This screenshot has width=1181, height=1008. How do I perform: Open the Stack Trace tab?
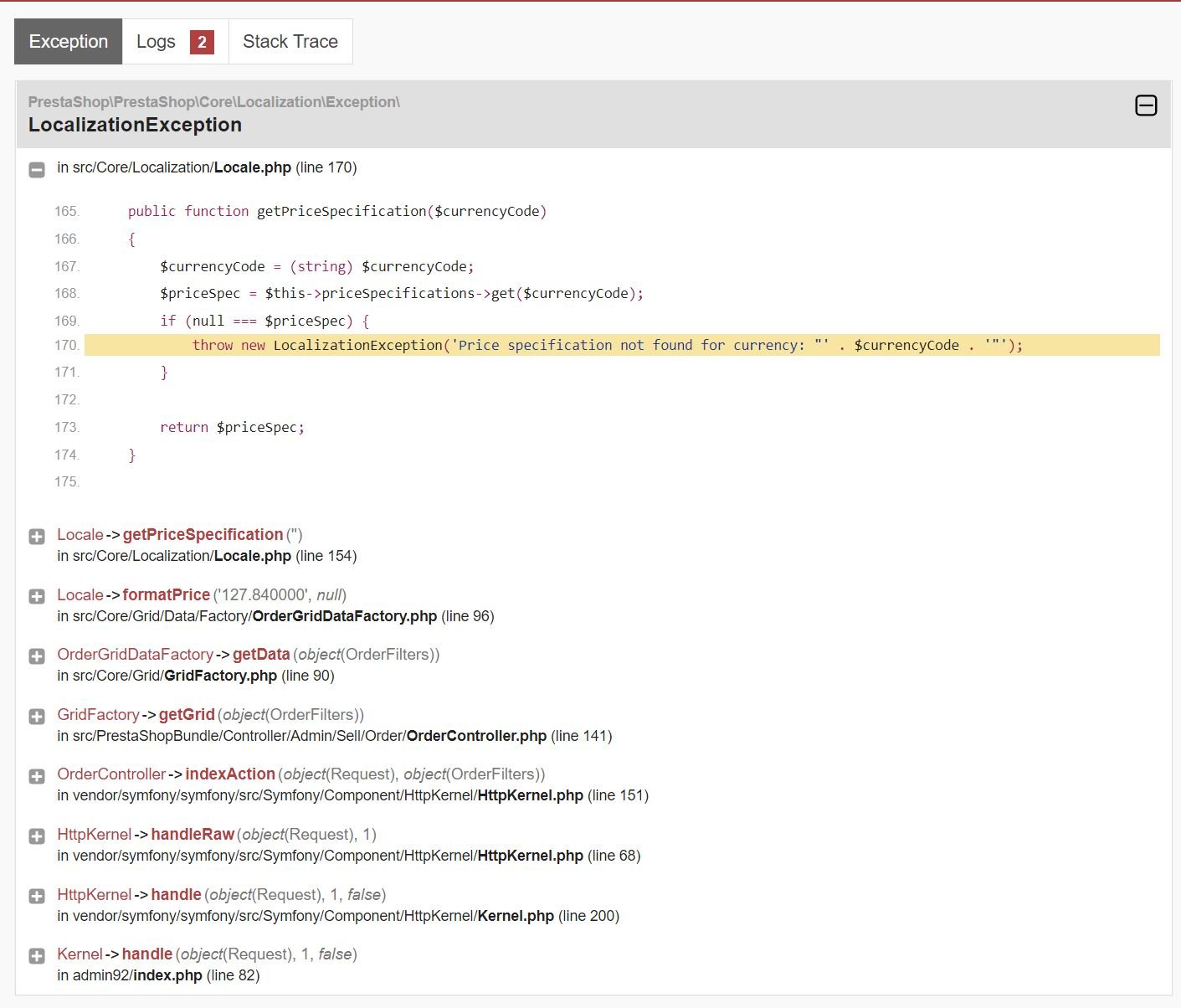click(290, 41)
